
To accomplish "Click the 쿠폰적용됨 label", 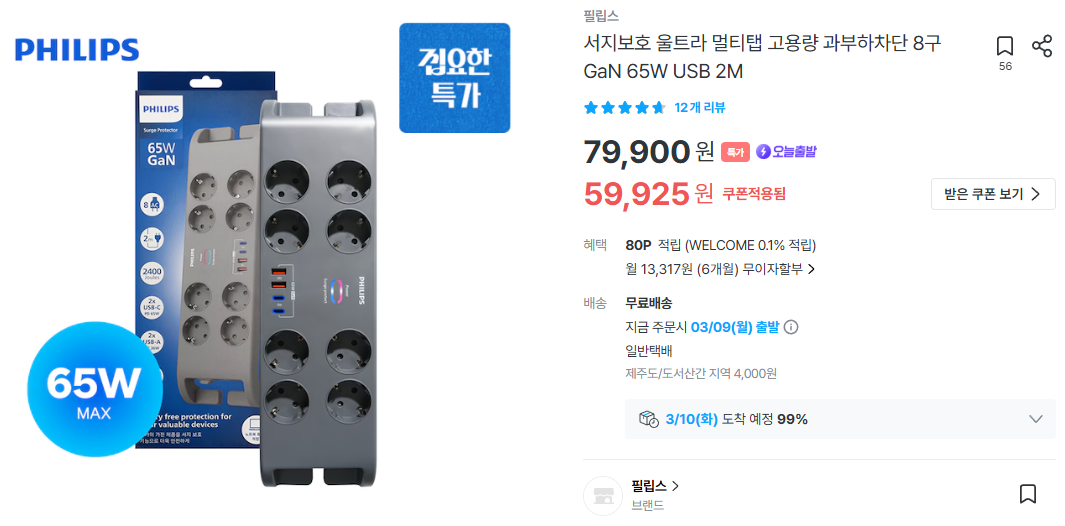I will point(754,194).
